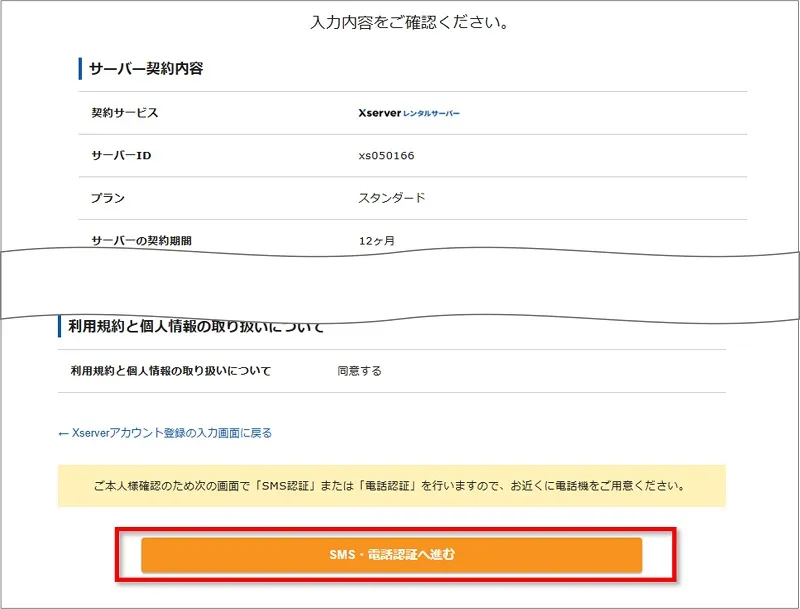Image resolution: width=800 pixels, height=609 pixels.
Task: Click the サーバーID row label
Action: 121,155
